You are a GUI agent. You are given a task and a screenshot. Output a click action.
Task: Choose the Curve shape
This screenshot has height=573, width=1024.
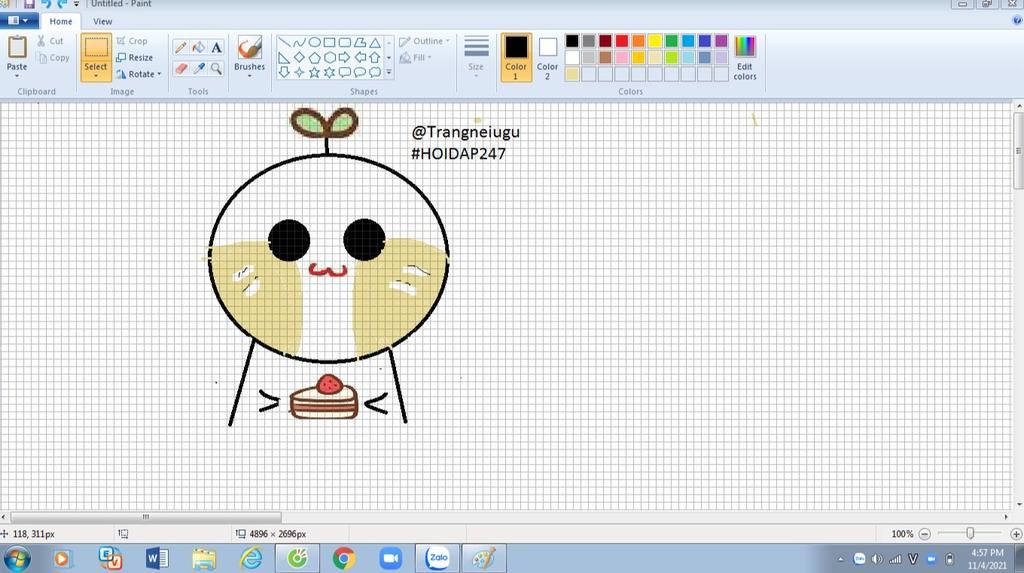(299, 42)
